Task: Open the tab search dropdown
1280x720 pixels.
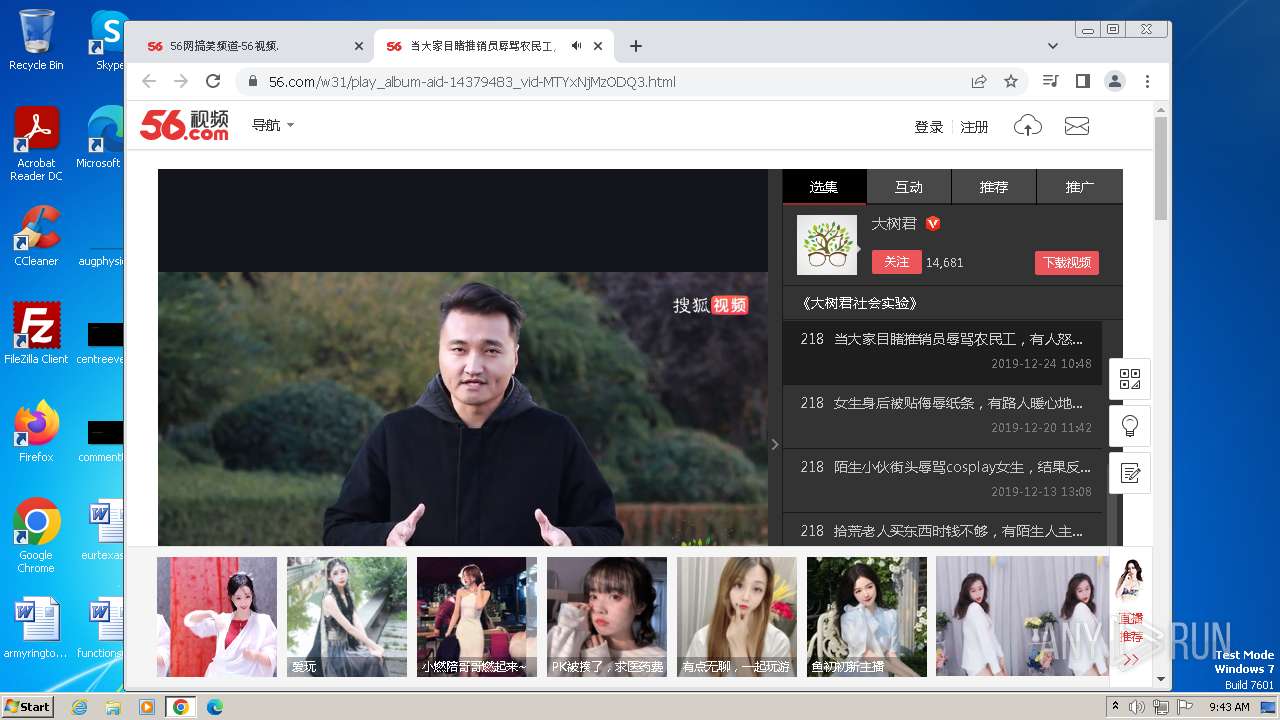Action: coord(1052,46)
